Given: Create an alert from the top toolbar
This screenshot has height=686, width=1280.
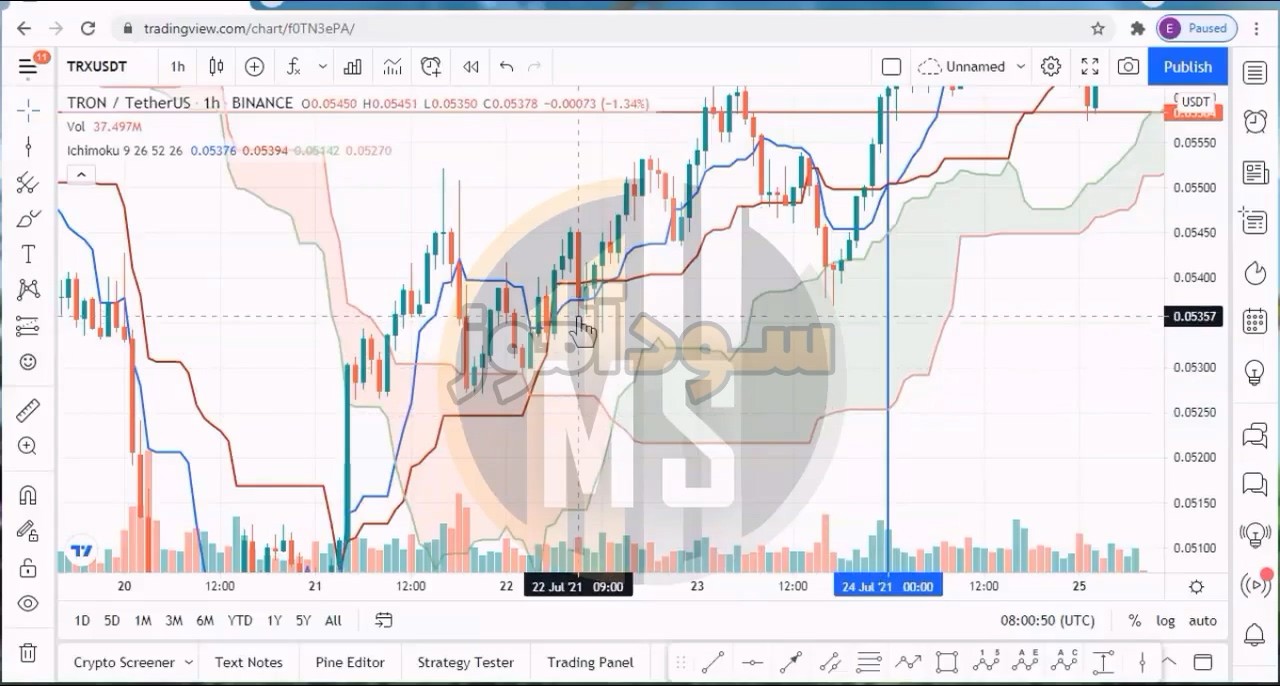Looking at the screenshot, I should coord(431,67).
